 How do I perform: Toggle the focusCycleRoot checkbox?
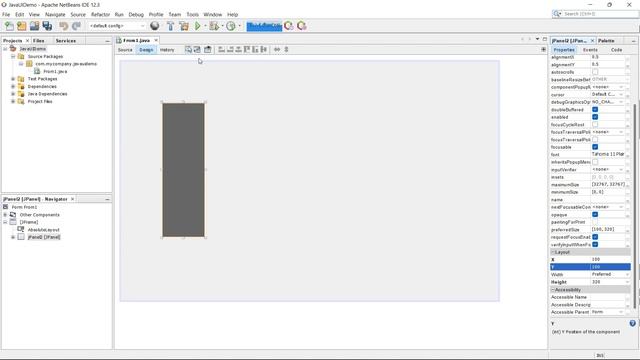(595, 124)
